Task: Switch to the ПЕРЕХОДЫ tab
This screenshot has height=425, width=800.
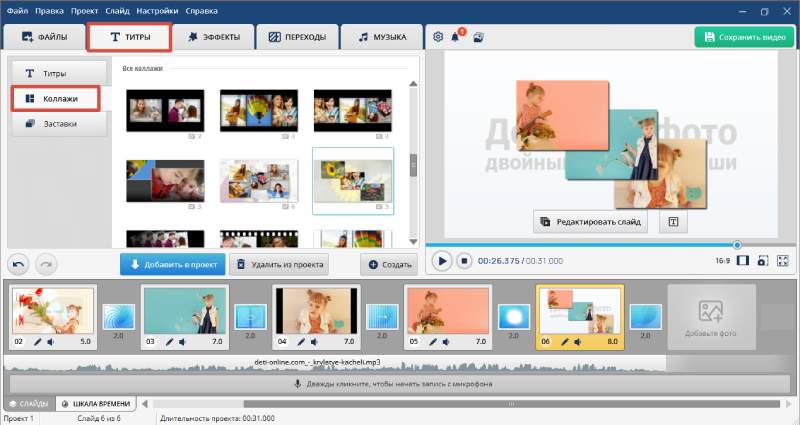Action: (297, 37)
